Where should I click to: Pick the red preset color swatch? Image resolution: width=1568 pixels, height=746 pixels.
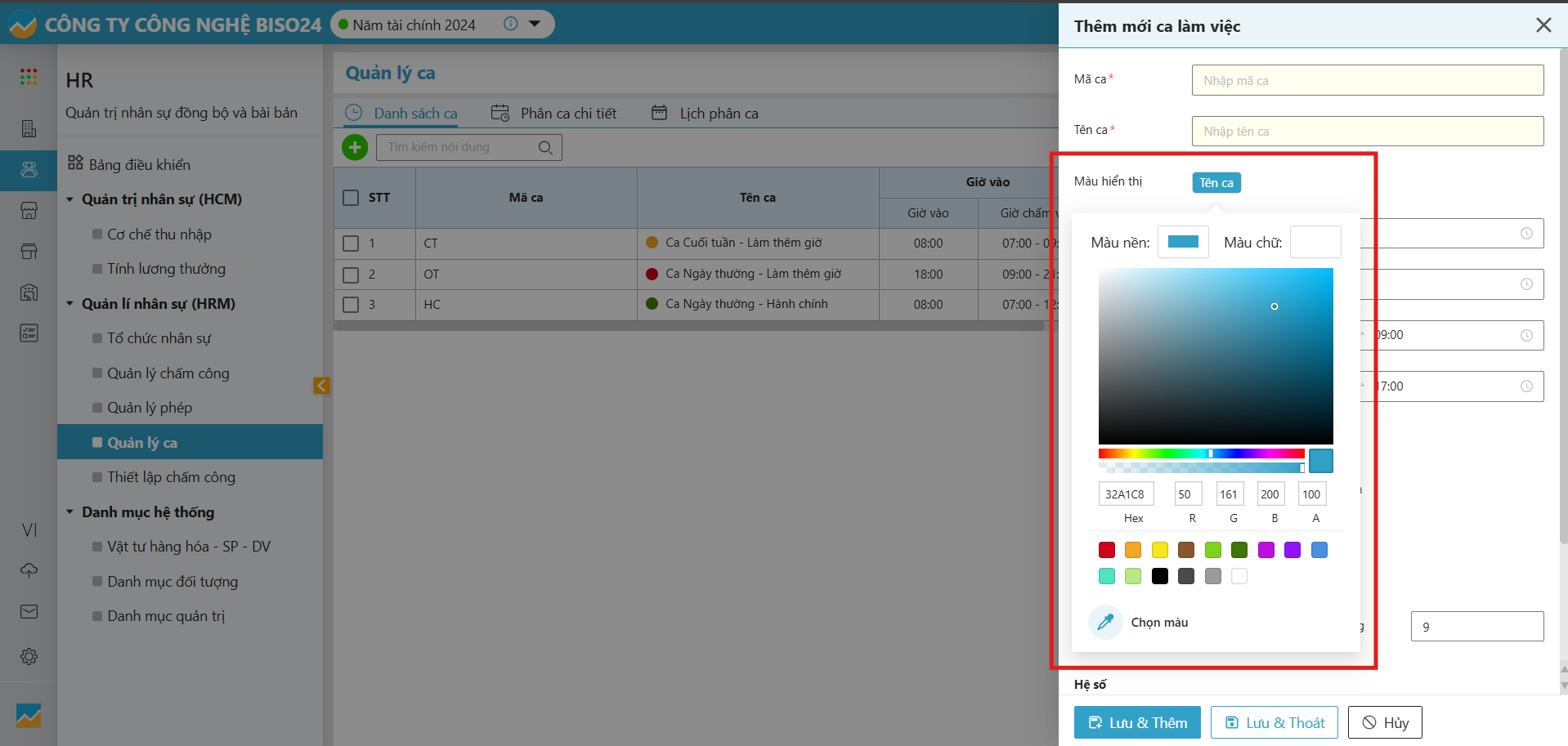tap(1107, 550)
